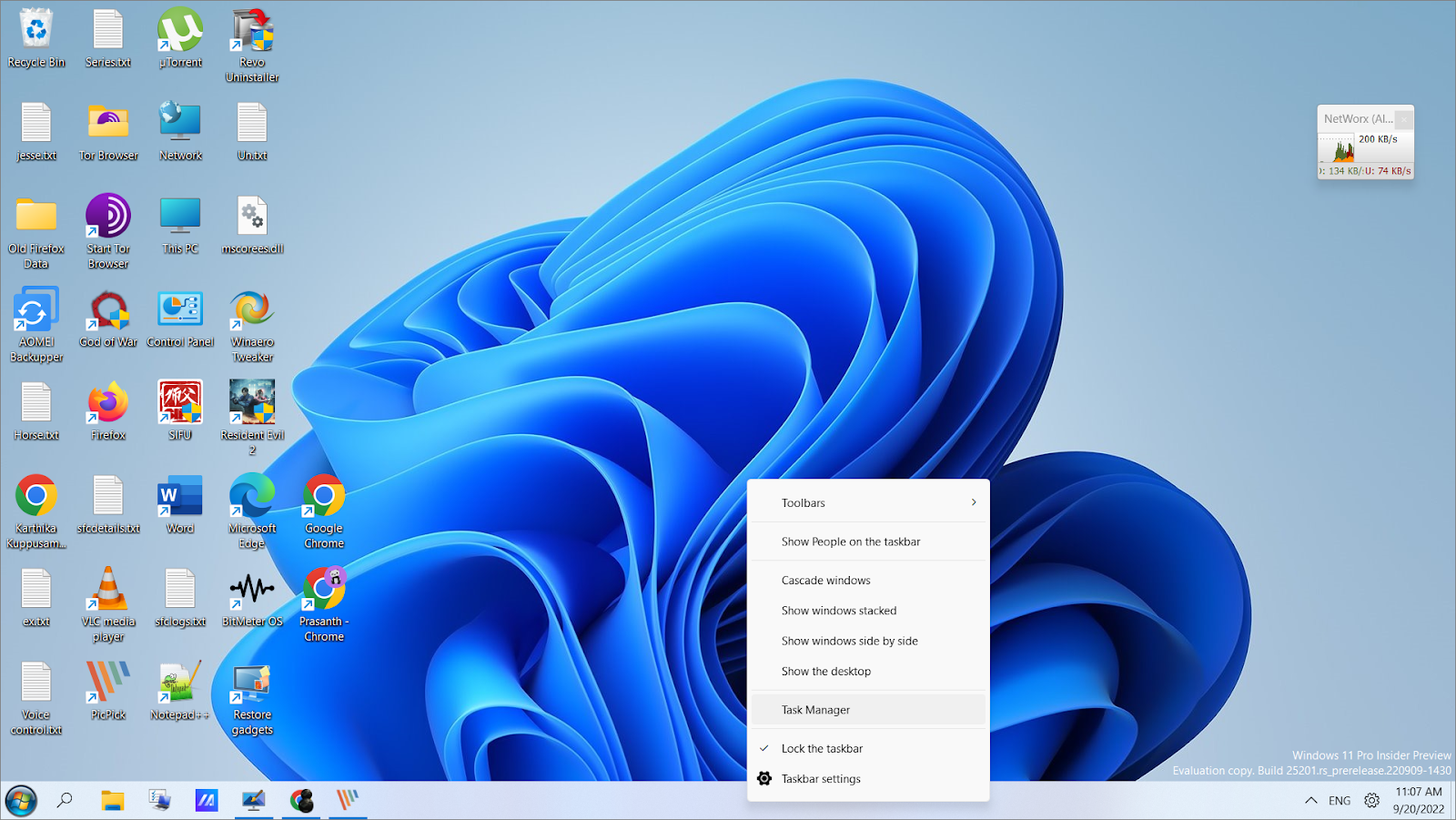Toggle the Lock the taskbar option
Screen dimensions: 1456x820
[822, 748]
